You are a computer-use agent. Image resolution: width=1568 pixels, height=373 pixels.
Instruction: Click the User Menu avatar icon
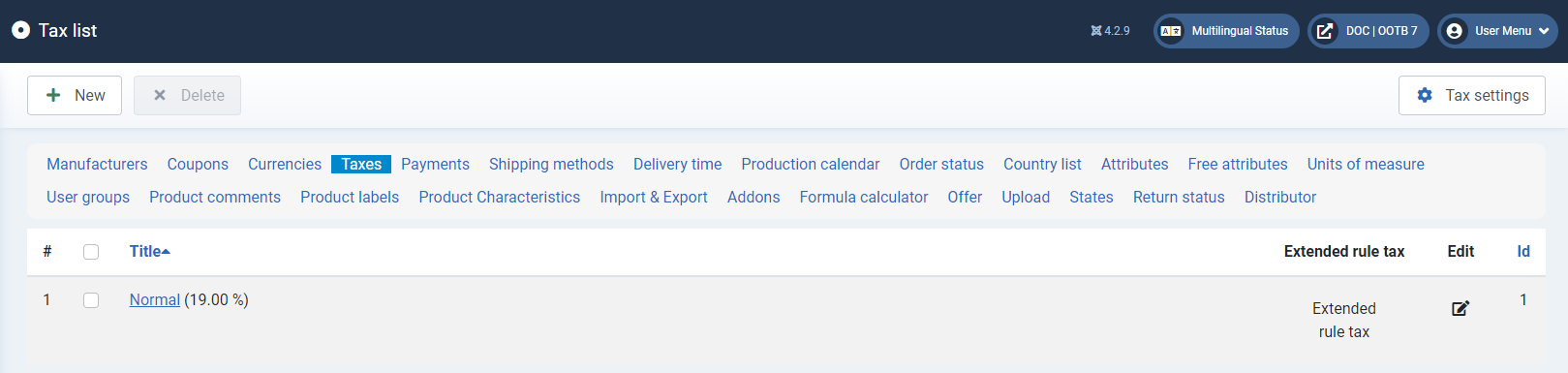pyautogui.click(x=1455, y=31)
